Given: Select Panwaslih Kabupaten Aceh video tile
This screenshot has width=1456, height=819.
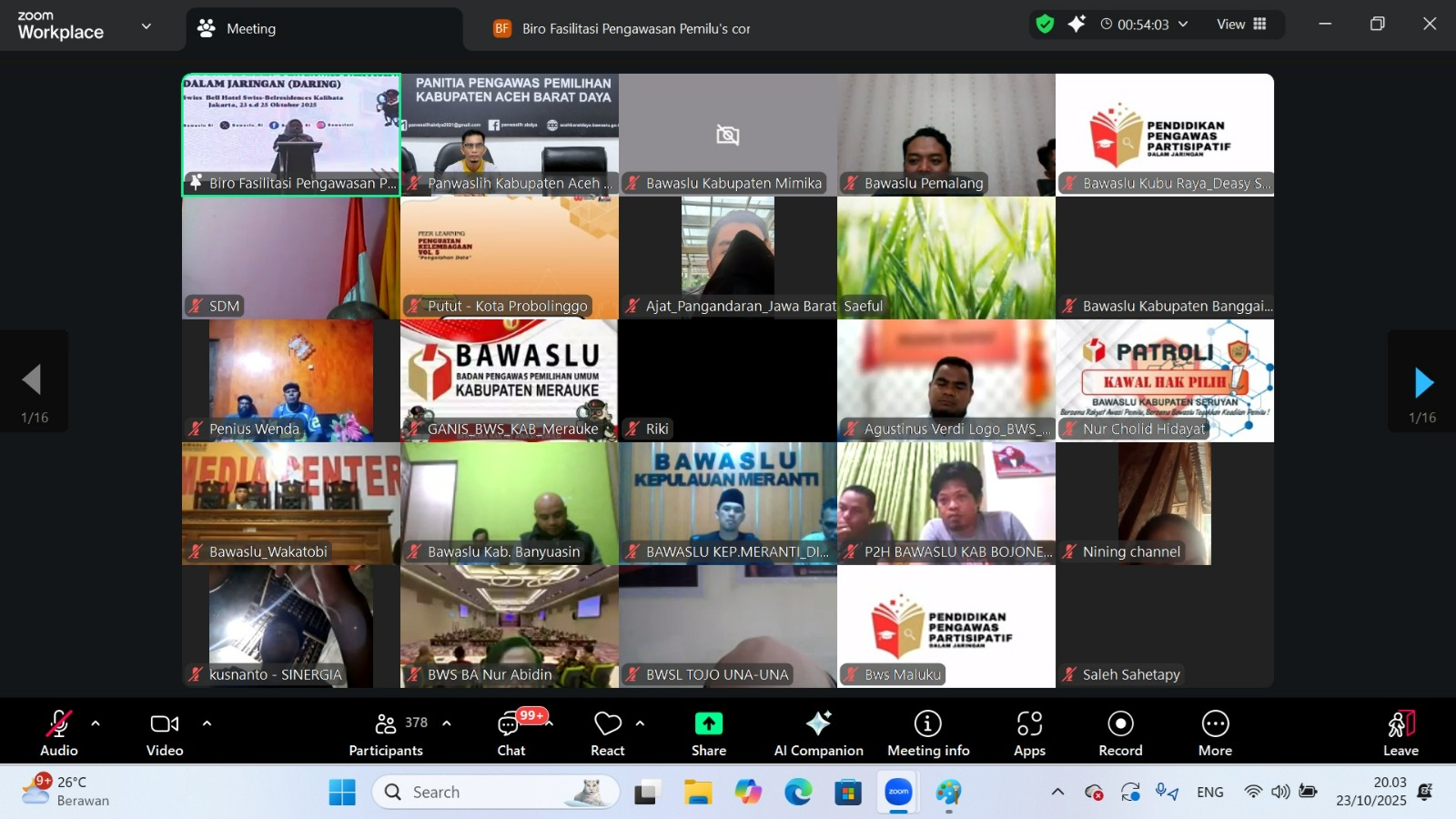Looking at the screenshot, I should (x=510, y=135).
